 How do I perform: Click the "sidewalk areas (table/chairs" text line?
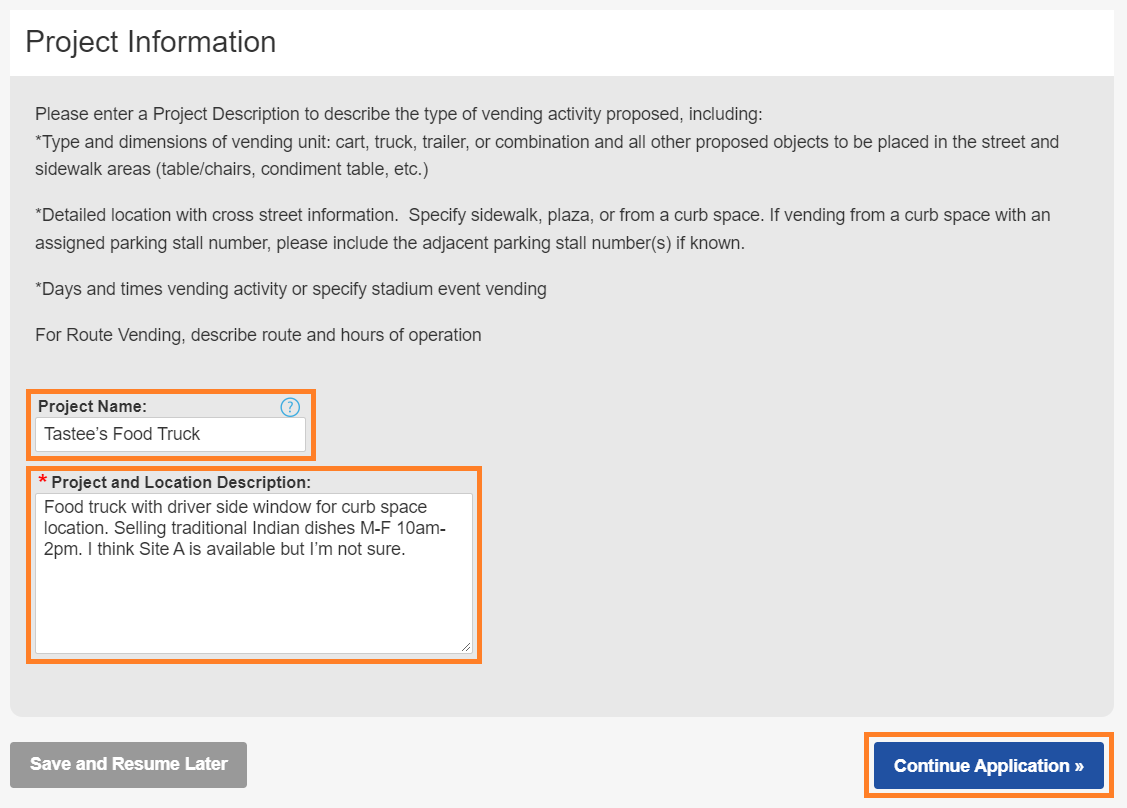coord(231,169)
